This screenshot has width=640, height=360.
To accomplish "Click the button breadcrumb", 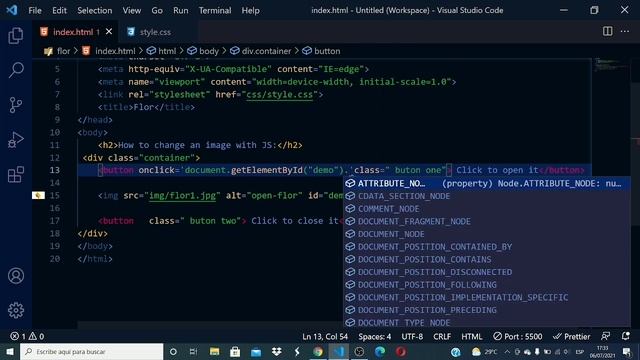I will point(321,51).
